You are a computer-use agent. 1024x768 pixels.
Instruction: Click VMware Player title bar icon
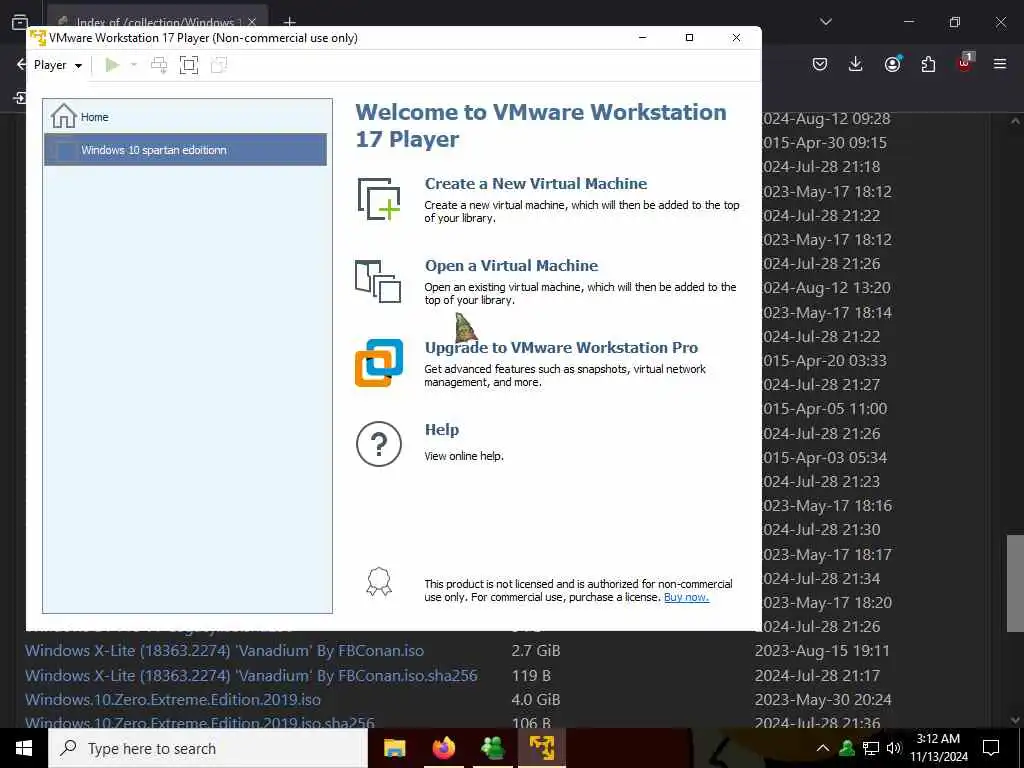[x=38, y=37]
